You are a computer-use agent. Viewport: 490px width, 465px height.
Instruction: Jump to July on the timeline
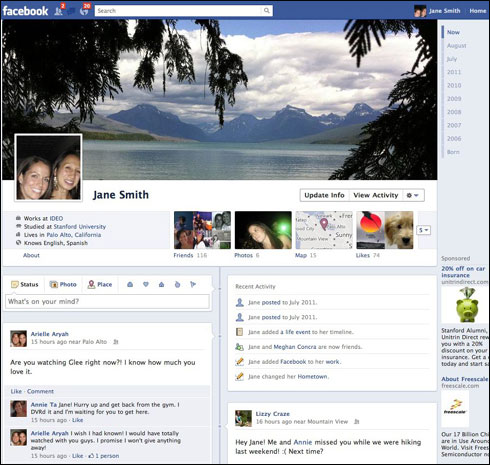[452, 59]
